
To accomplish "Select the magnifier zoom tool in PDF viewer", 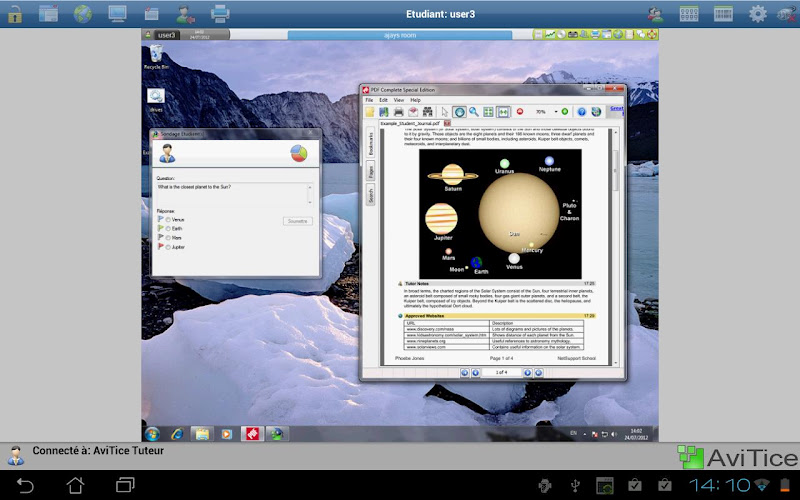I will pyautogui.click(x=474, y=112).
